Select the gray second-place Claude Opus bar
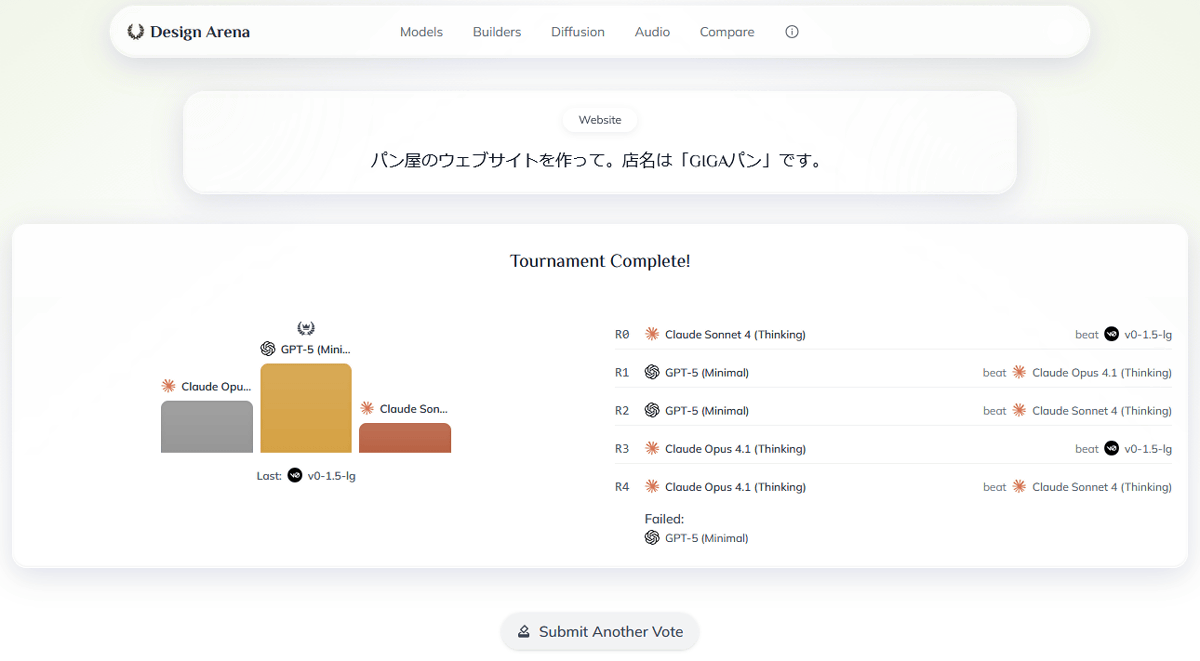This screenshot has height=661, width=1200. coord(207,427)
